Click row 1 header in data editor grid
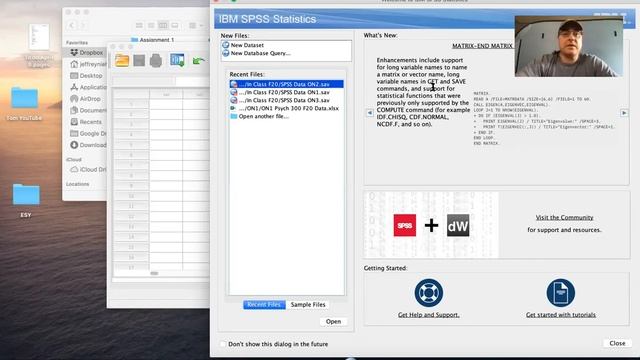Screen dimensions: 640x360 131,104
